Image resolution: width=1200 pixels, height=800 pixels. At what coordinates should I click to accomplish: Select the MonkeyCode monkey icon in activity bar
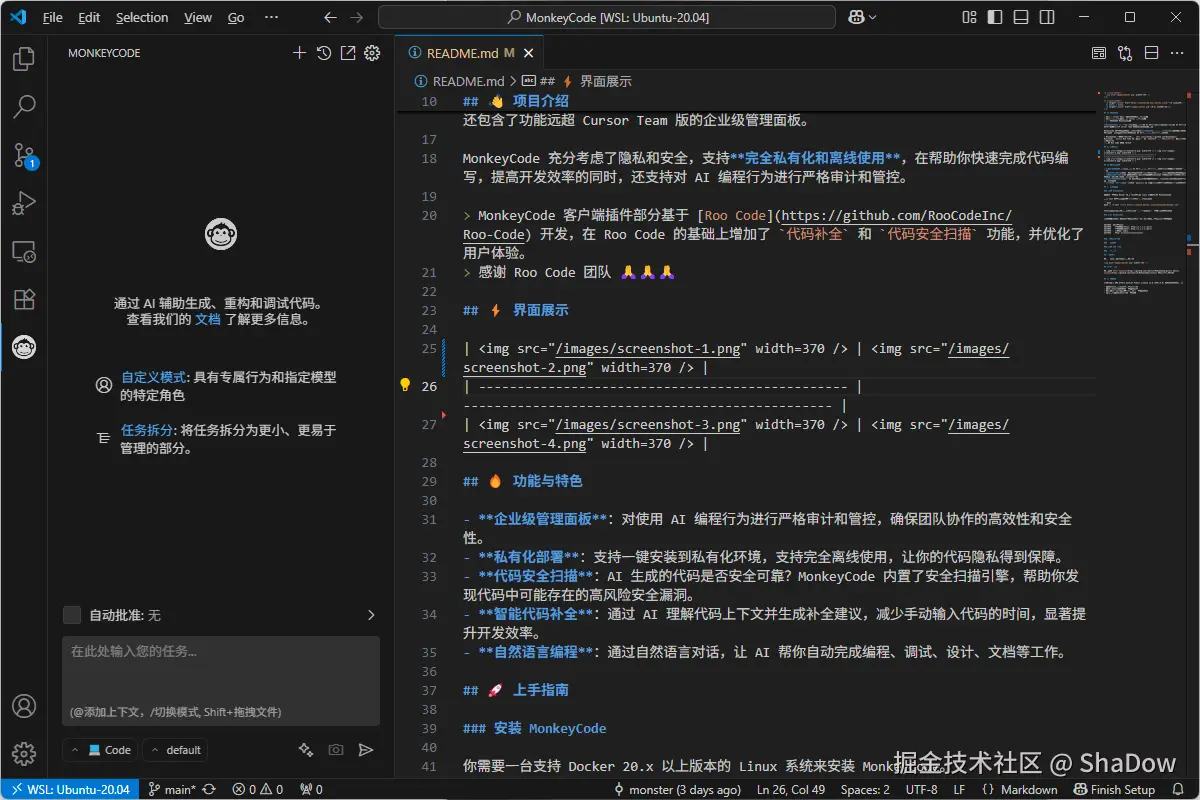coord(24,347)
